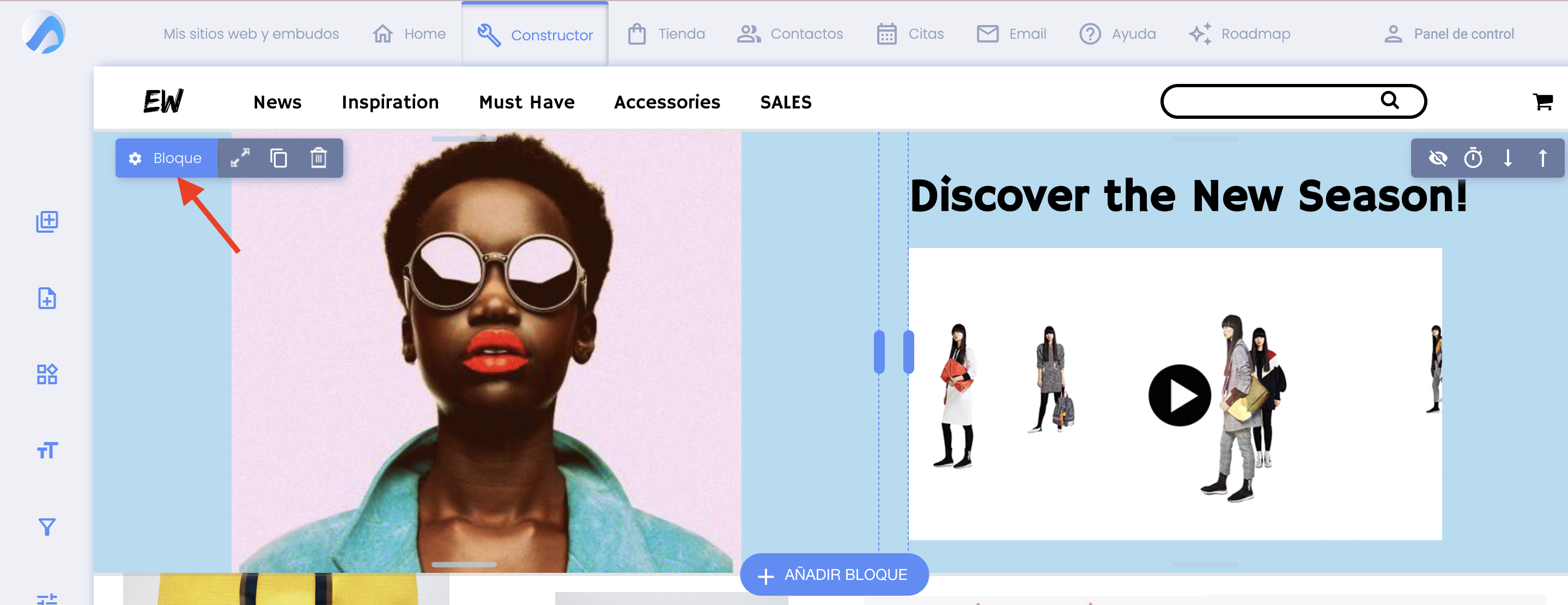Click the AÑADIR BLOQUE button

point(835,574)
